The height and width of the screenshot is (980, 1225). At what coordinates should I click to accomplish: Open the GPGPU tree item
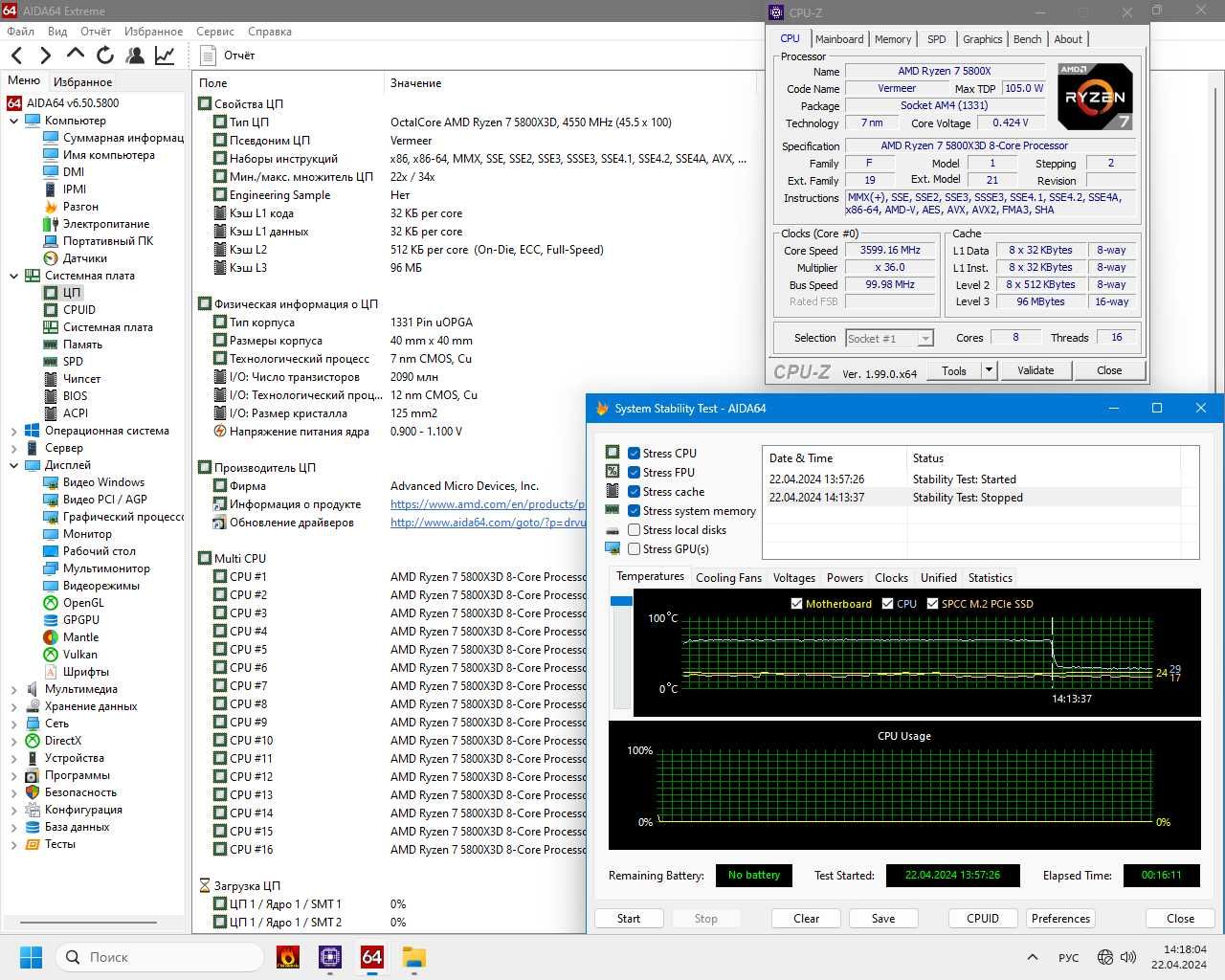click(81, 620)
